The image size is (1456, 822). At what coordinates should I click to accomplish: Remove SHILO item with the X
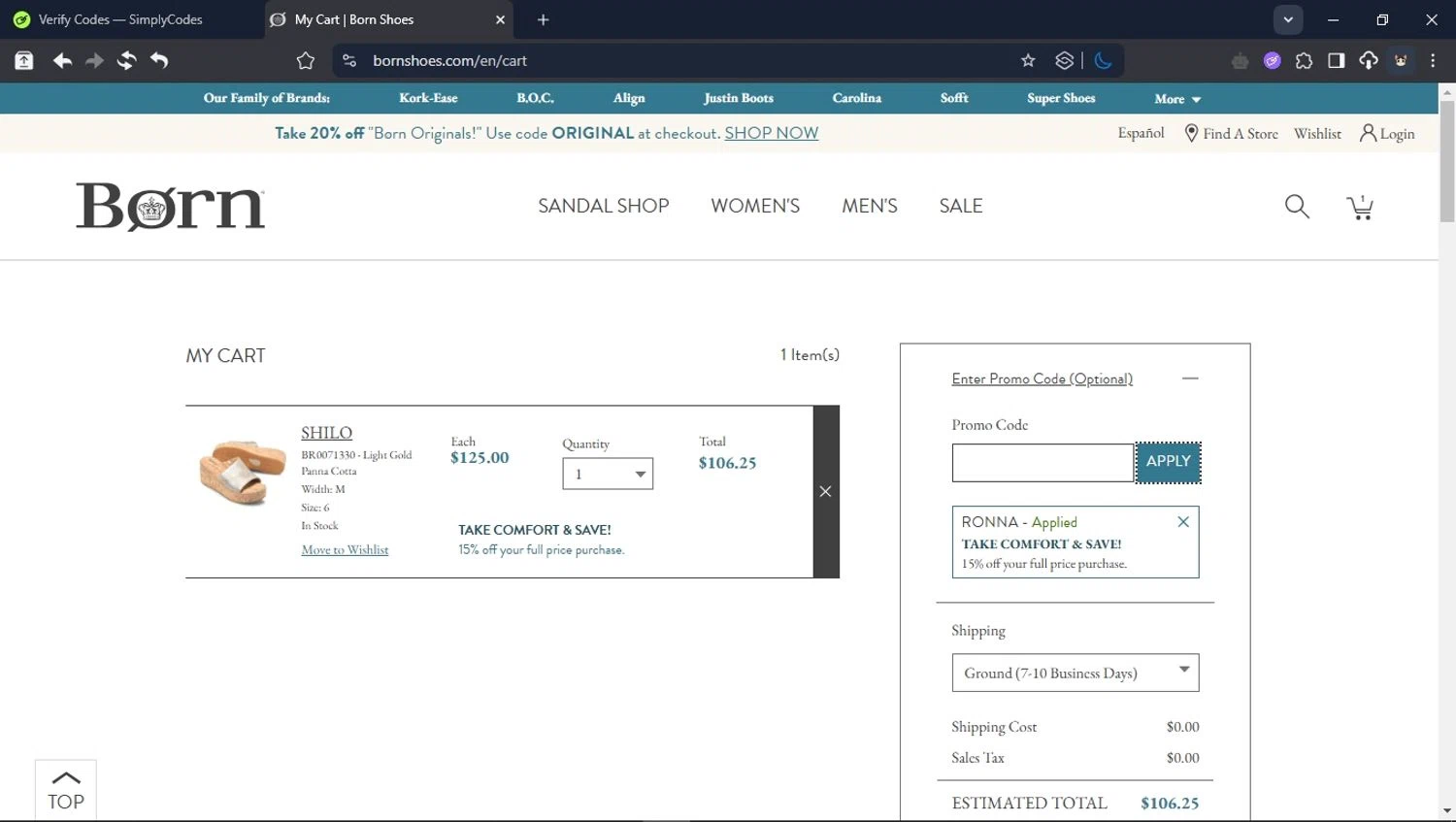point(825,492)
